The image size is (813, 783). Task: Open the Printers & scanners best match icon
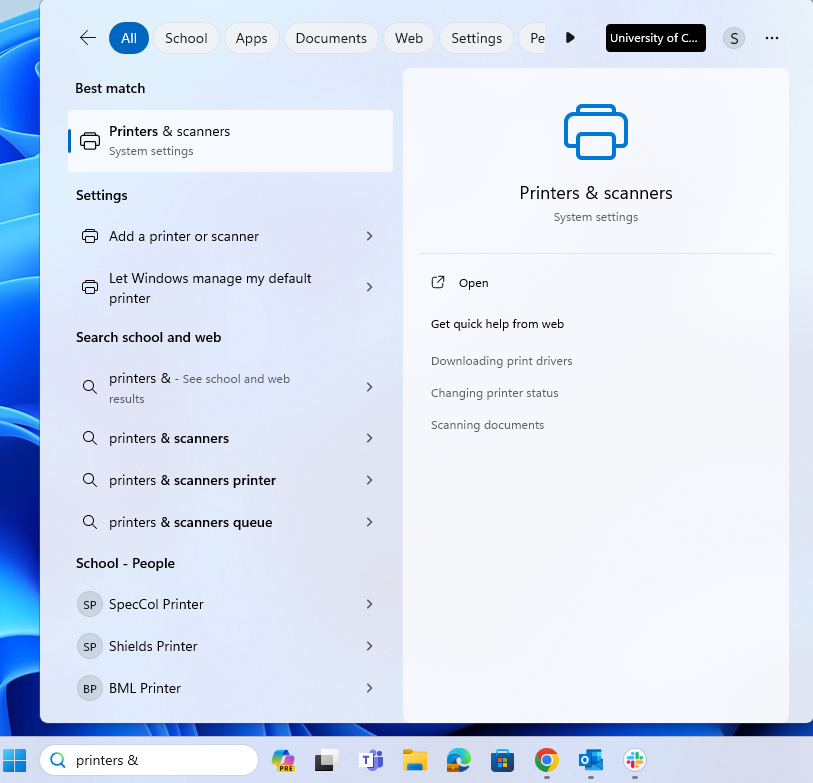click(x=87, y=140)
